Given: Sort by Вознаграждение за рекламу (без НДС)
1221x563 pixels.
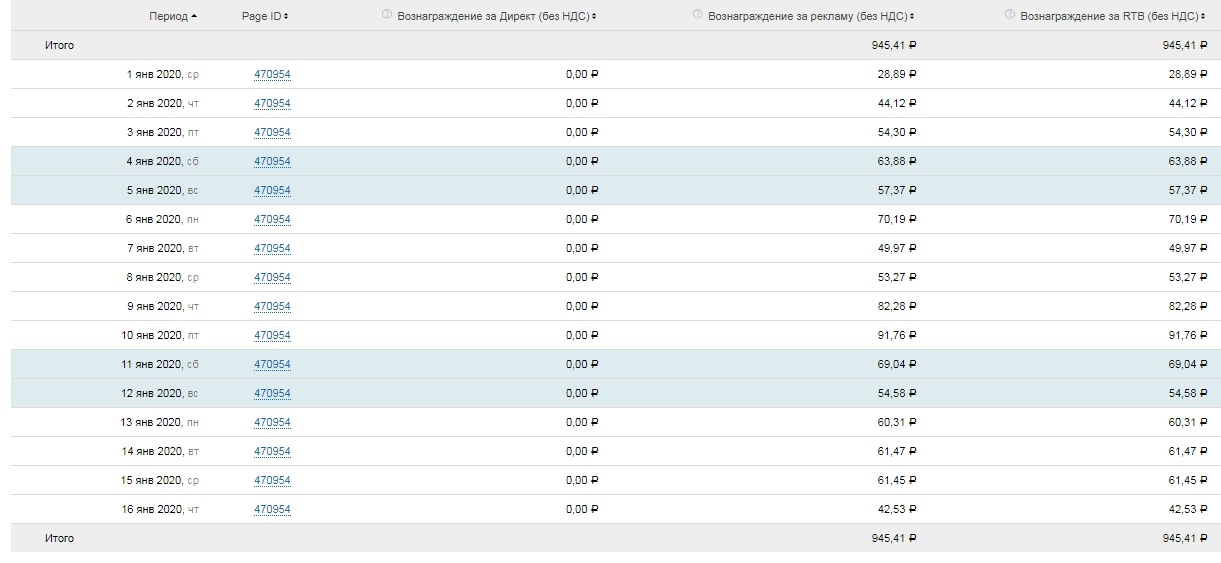Looking at the screenshot, I should click(x=811, y=16).
